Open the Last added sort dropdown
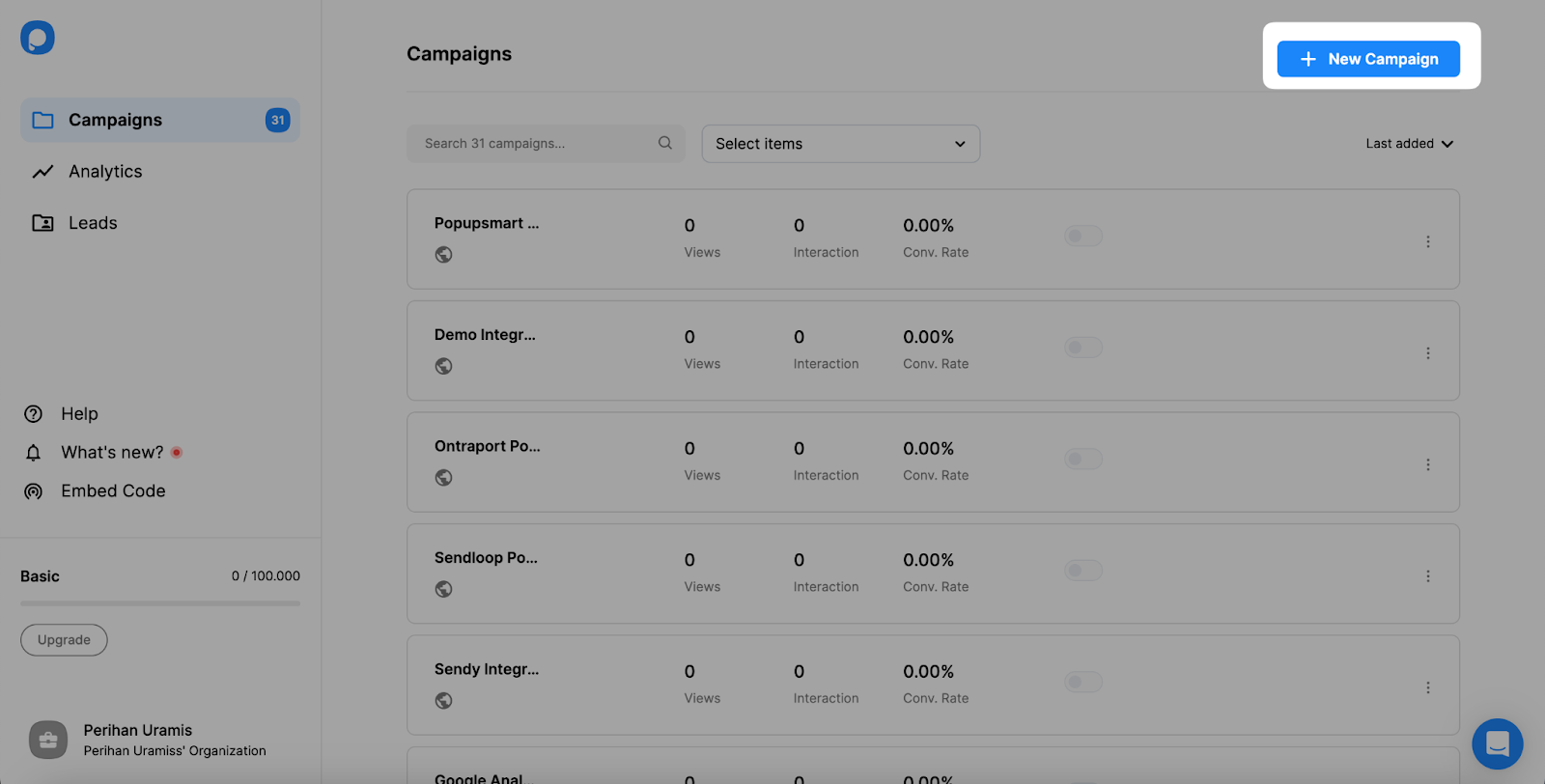Image resolution: width=1545 pixels, height=784 pixels. point(1409,144)
